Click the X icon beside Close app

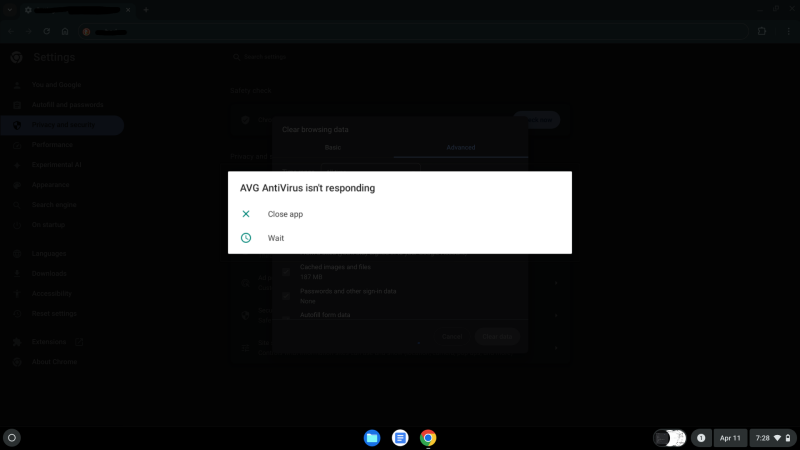tap(246, 214)
